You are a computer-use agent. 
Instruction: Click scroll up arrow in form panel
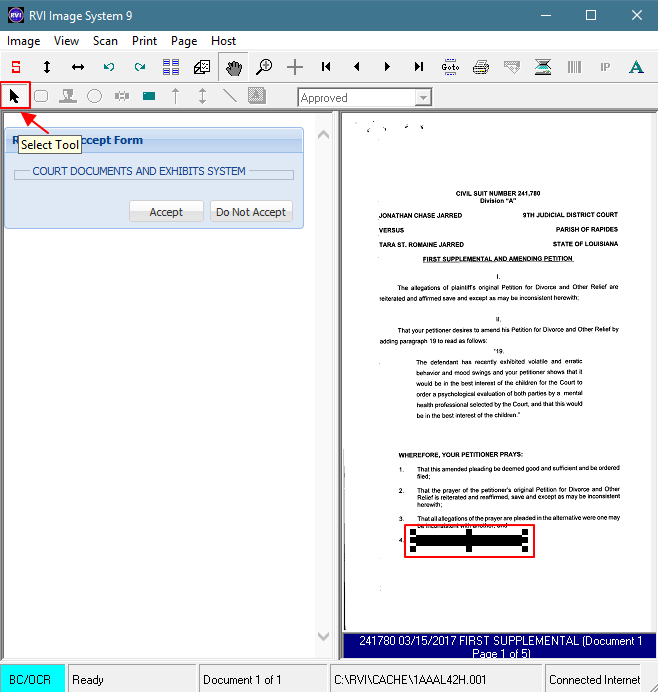click(323, 135)
